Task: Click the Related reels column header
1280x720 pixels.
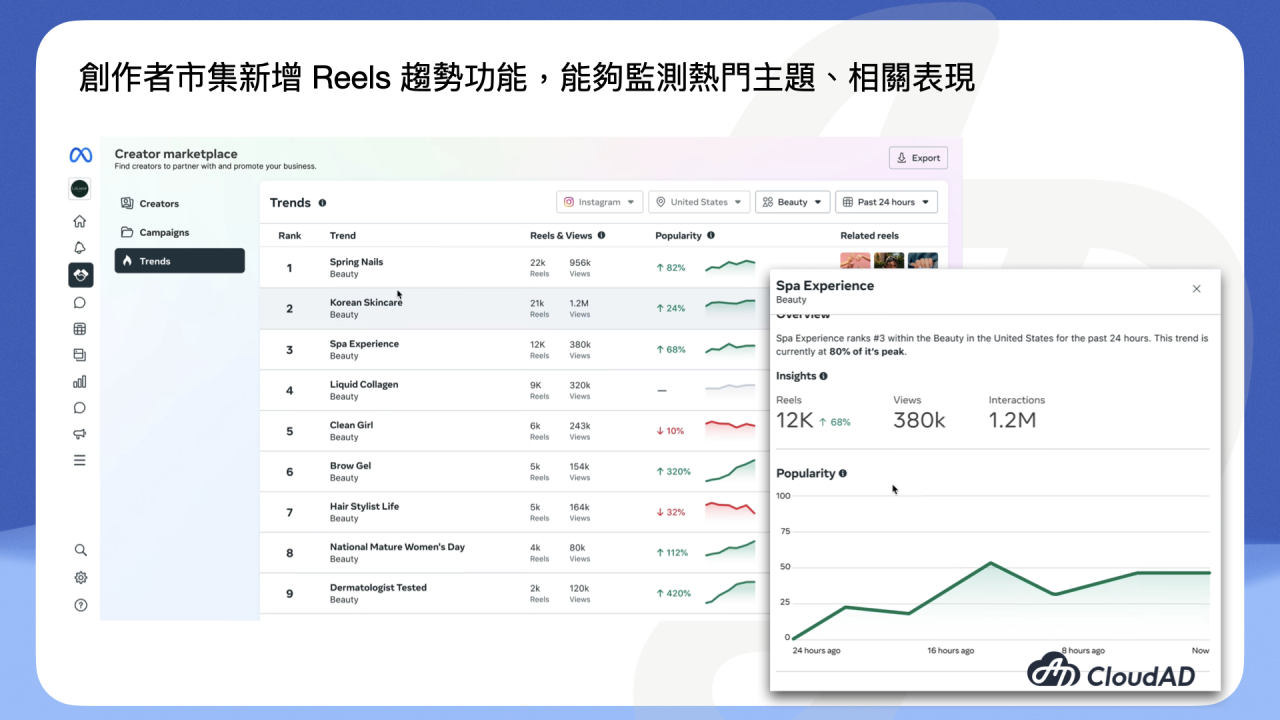Action: pyautogui.click(x=869, y=236)
